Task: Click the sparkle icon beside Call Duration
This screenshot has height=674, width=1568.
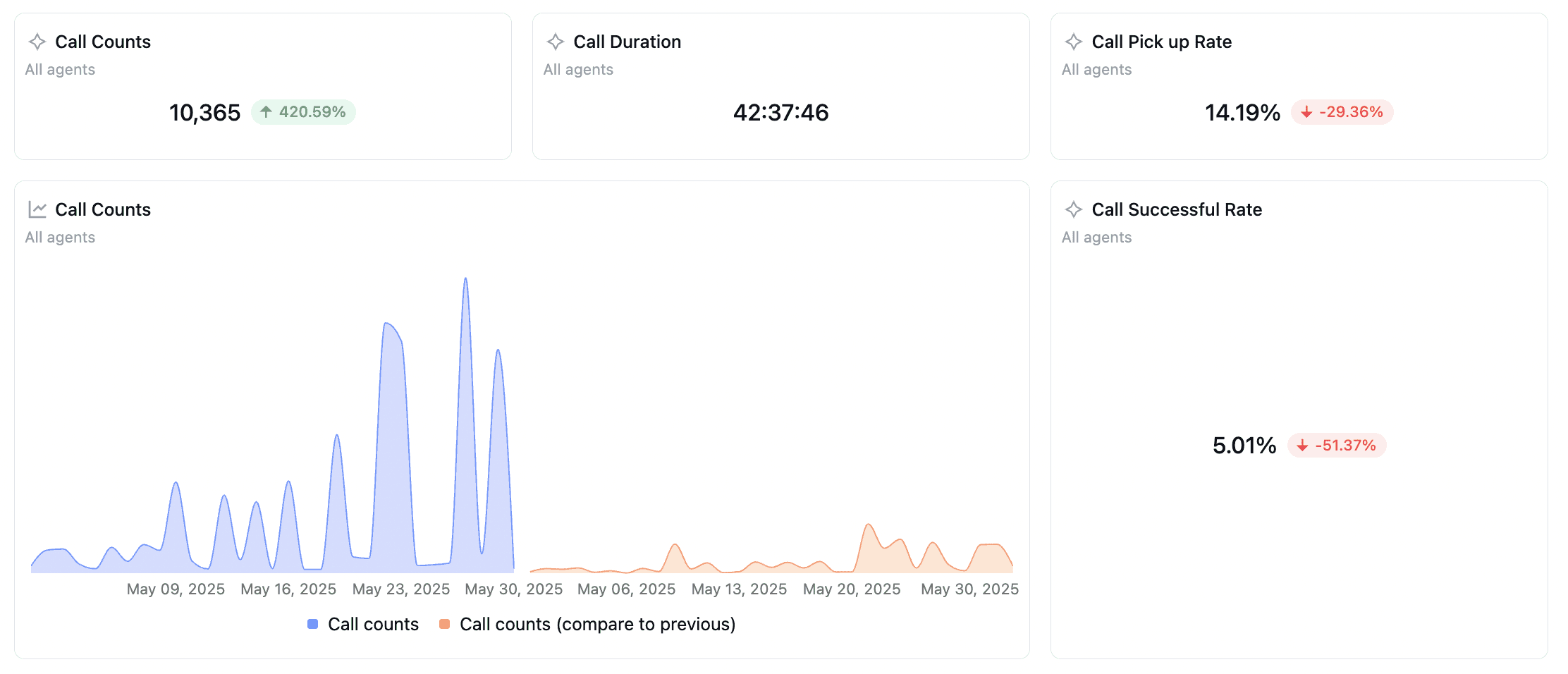Action: click(x=556, y=42)
